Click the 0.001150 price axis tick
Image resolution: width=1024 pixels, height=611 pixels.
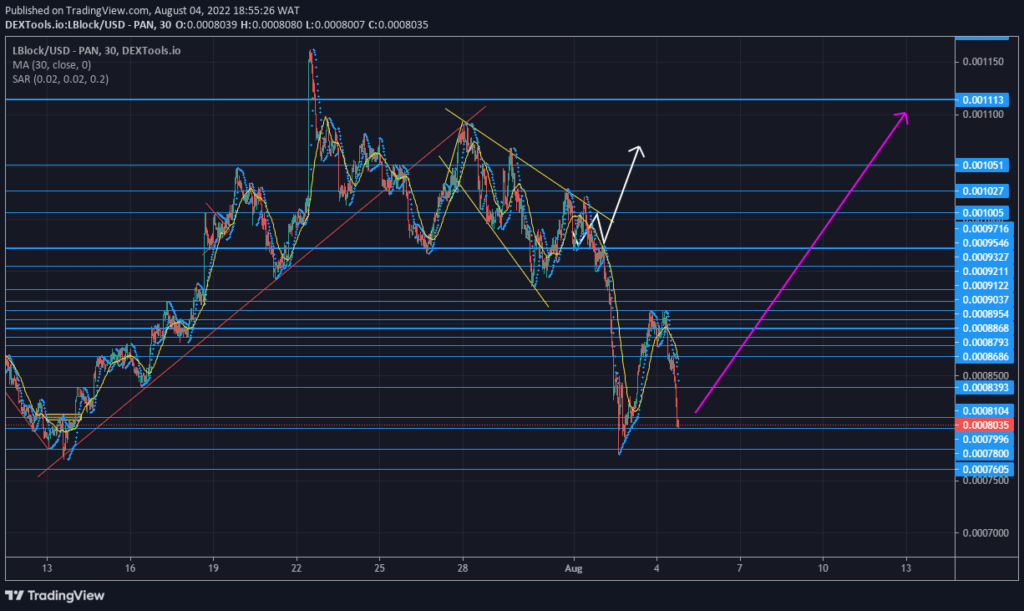click(983, 62)
